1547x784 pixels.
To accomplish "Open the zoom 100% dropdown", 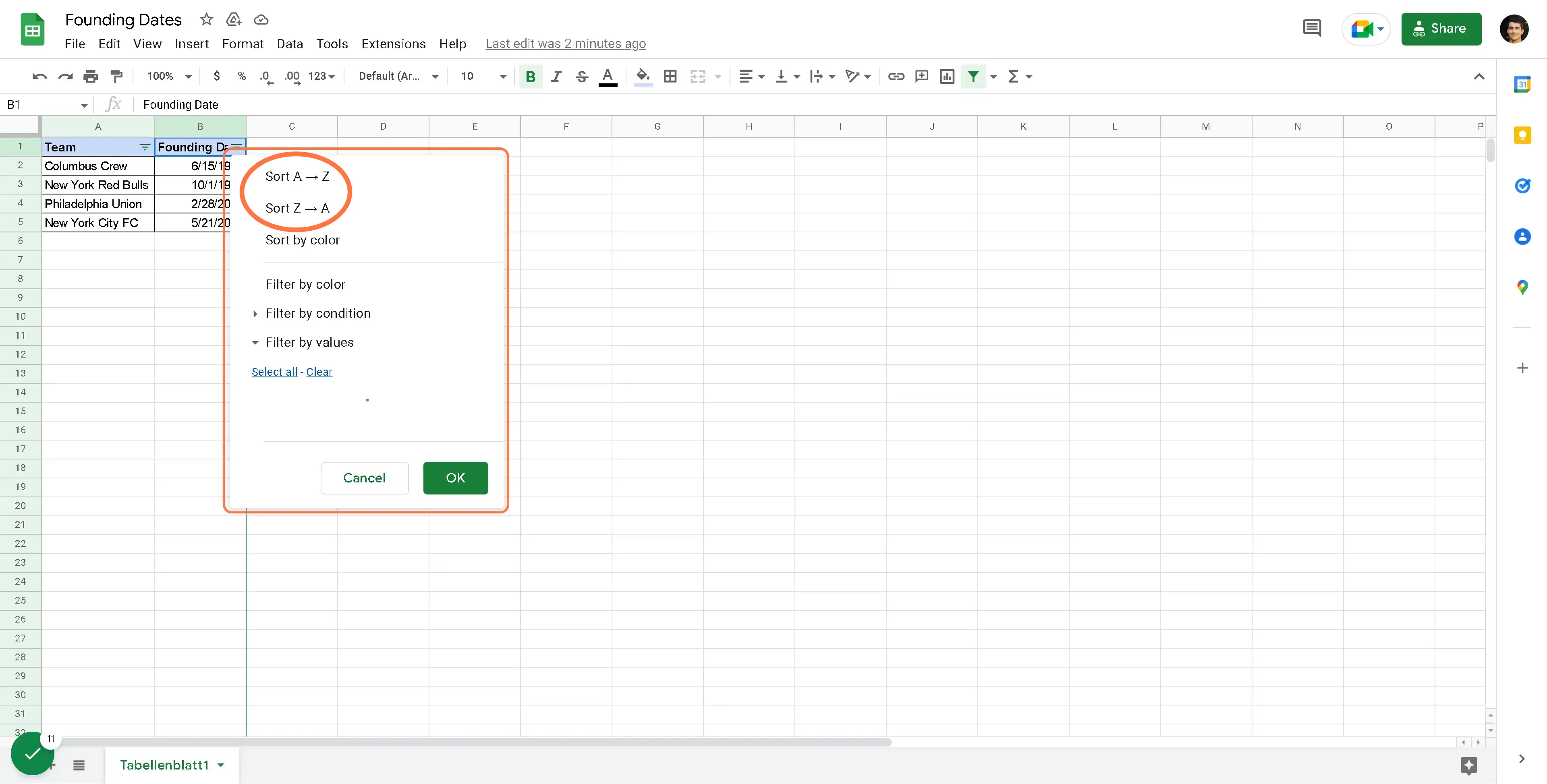I will point(169,76).
